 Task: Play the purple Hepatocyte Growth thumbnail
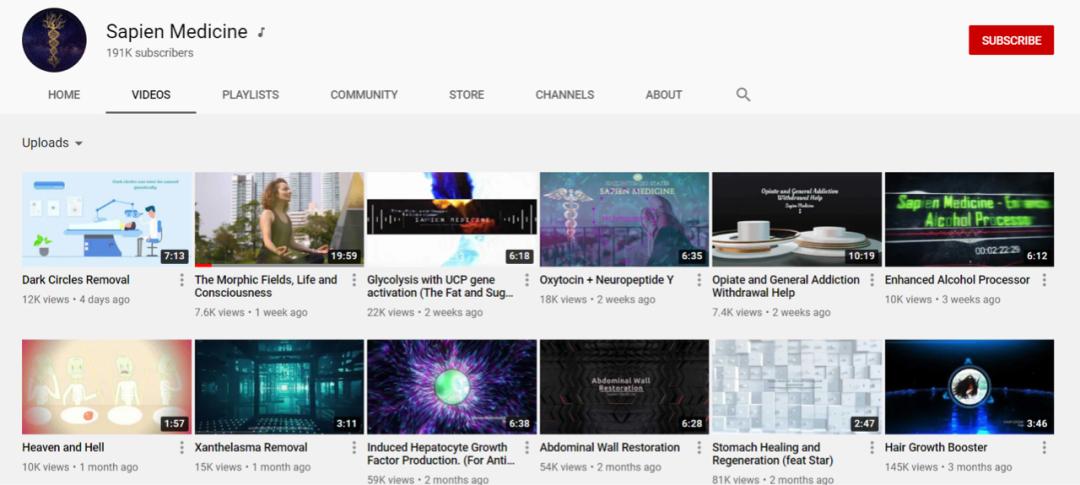pyautogui.click(x=452, y=386)
